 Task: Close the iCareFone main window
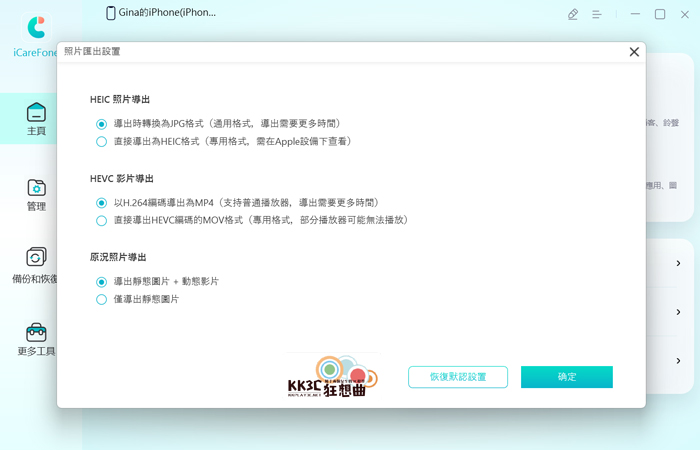(684, 15)
